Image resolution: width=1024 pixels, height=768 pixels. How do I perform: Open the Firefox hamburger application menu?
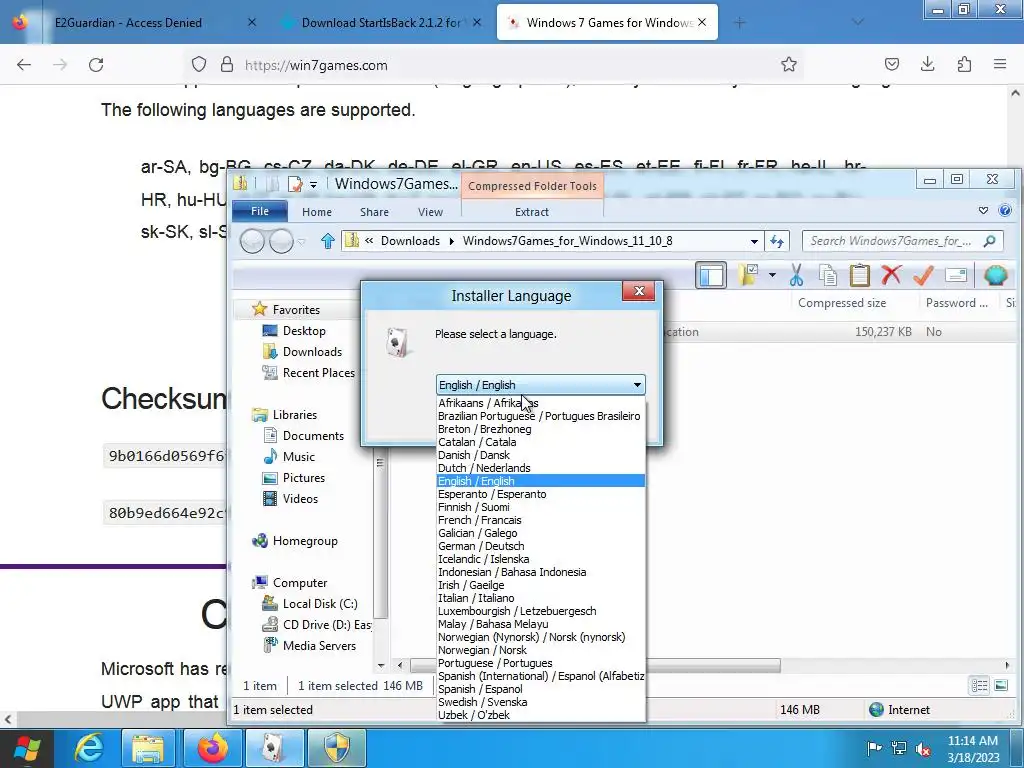tap(1000, 64)
